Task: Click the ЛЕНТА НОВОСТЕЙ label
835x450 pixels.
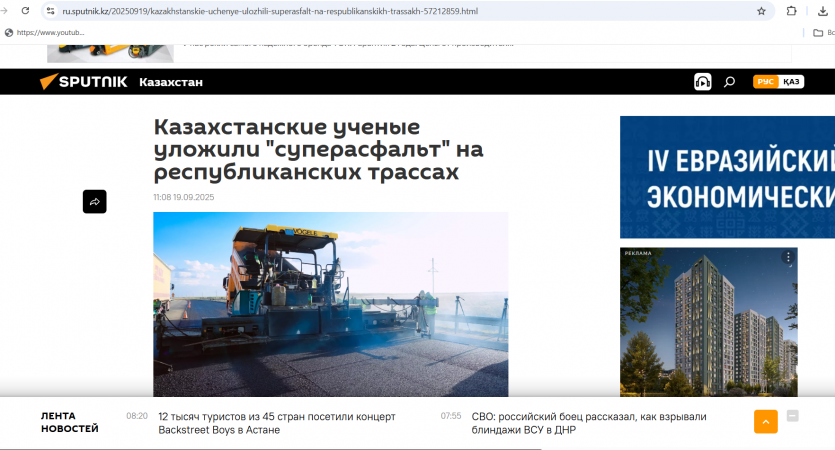Action: point(70,422)
